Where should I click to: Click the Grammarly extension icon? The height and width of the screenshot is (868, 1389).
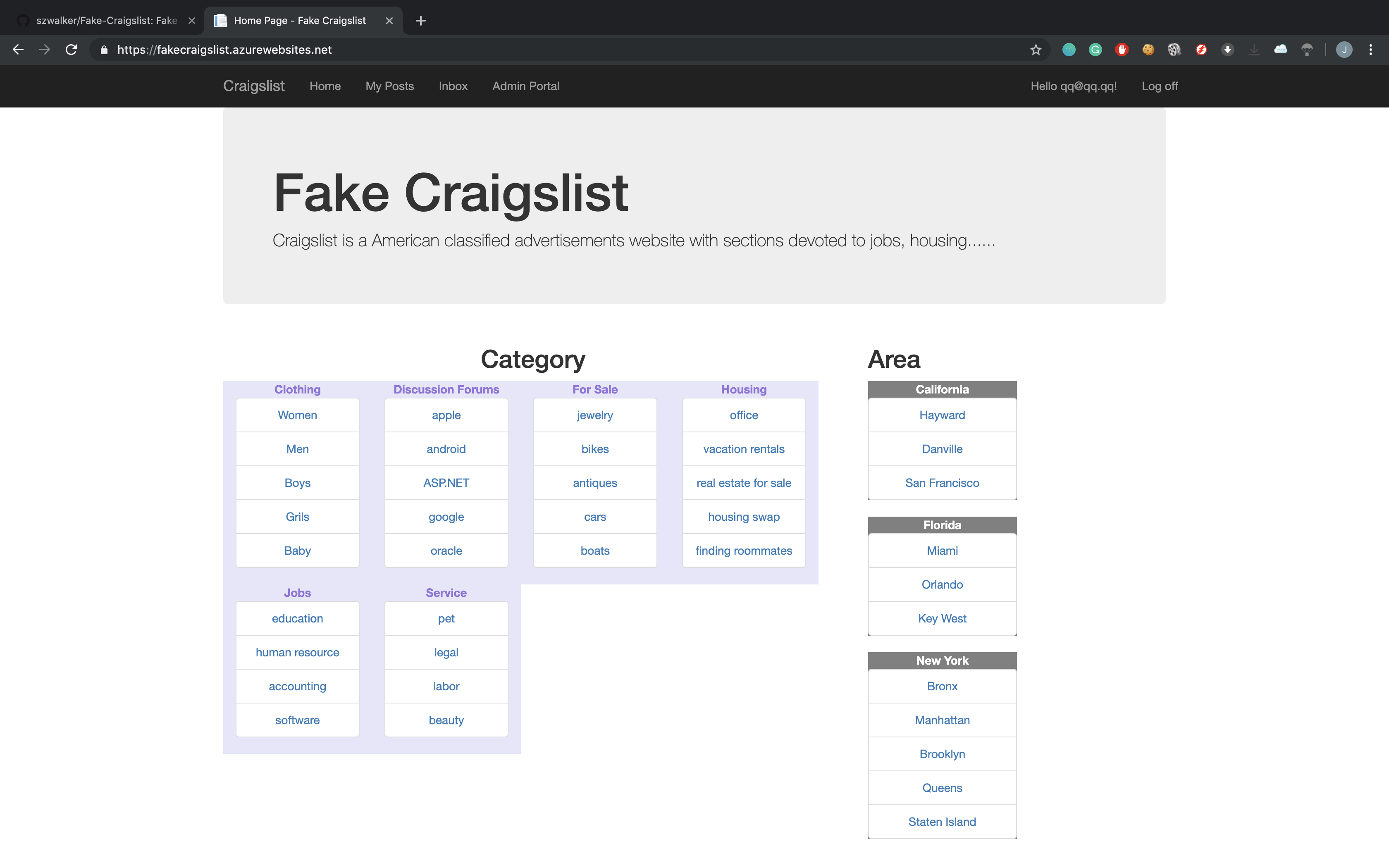pos(1095,50)
